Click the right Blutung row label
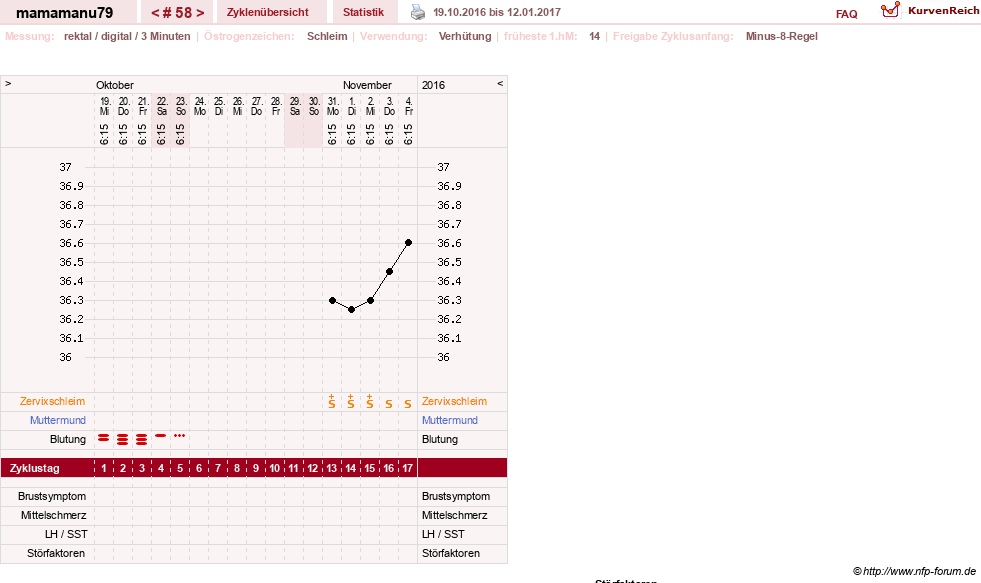 pos(440,439)
